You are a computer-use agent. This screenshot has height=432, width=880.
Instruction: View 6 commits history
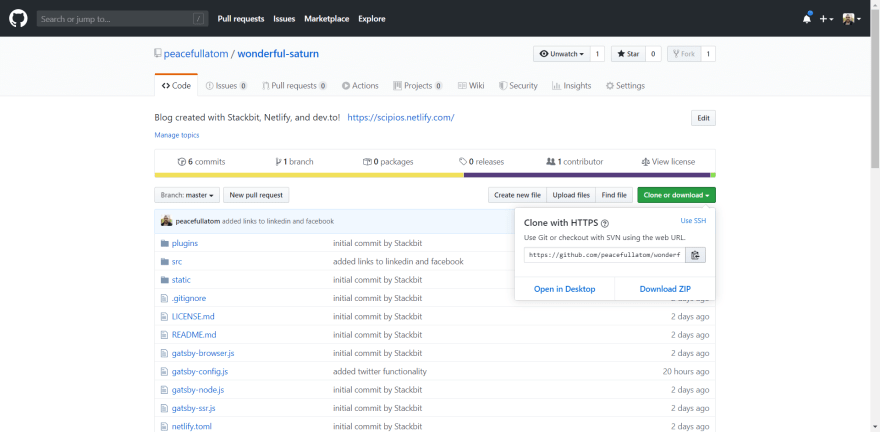point(201,162)
